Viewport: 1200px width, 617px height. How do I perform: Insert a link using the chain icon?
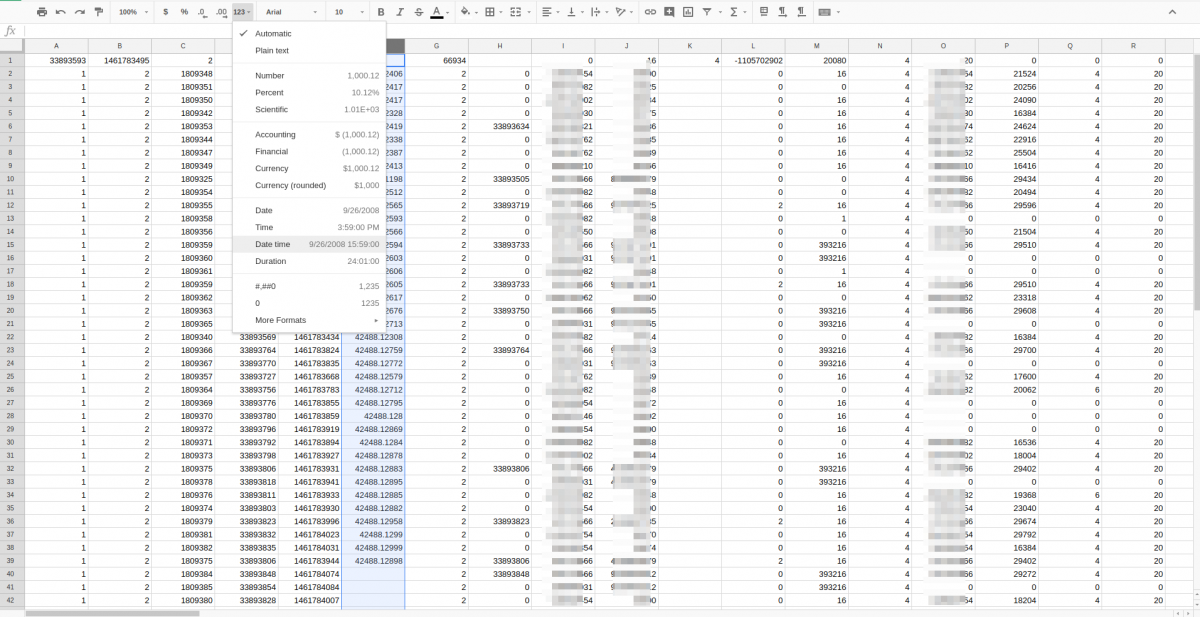coord(650,12)
